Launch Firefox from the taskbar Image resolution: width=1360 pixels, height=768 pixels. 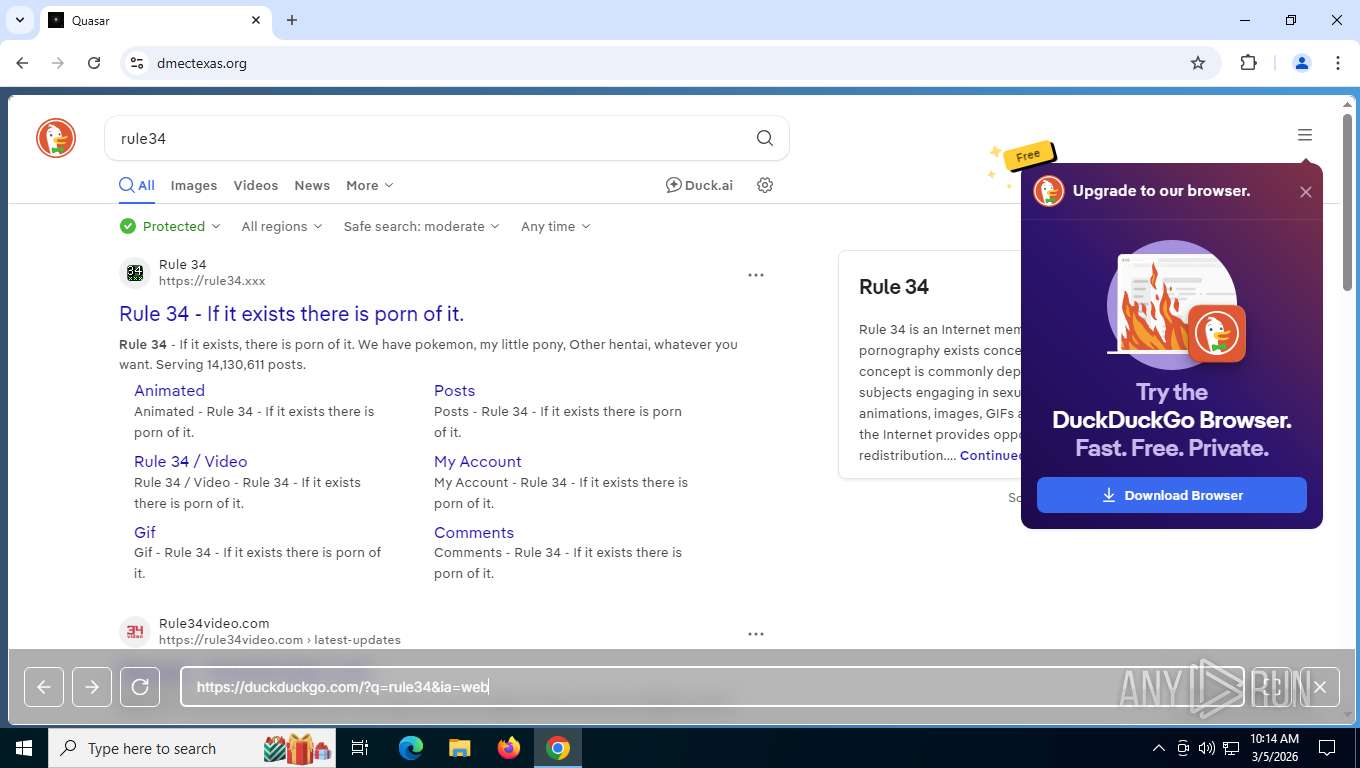point(509,748)
